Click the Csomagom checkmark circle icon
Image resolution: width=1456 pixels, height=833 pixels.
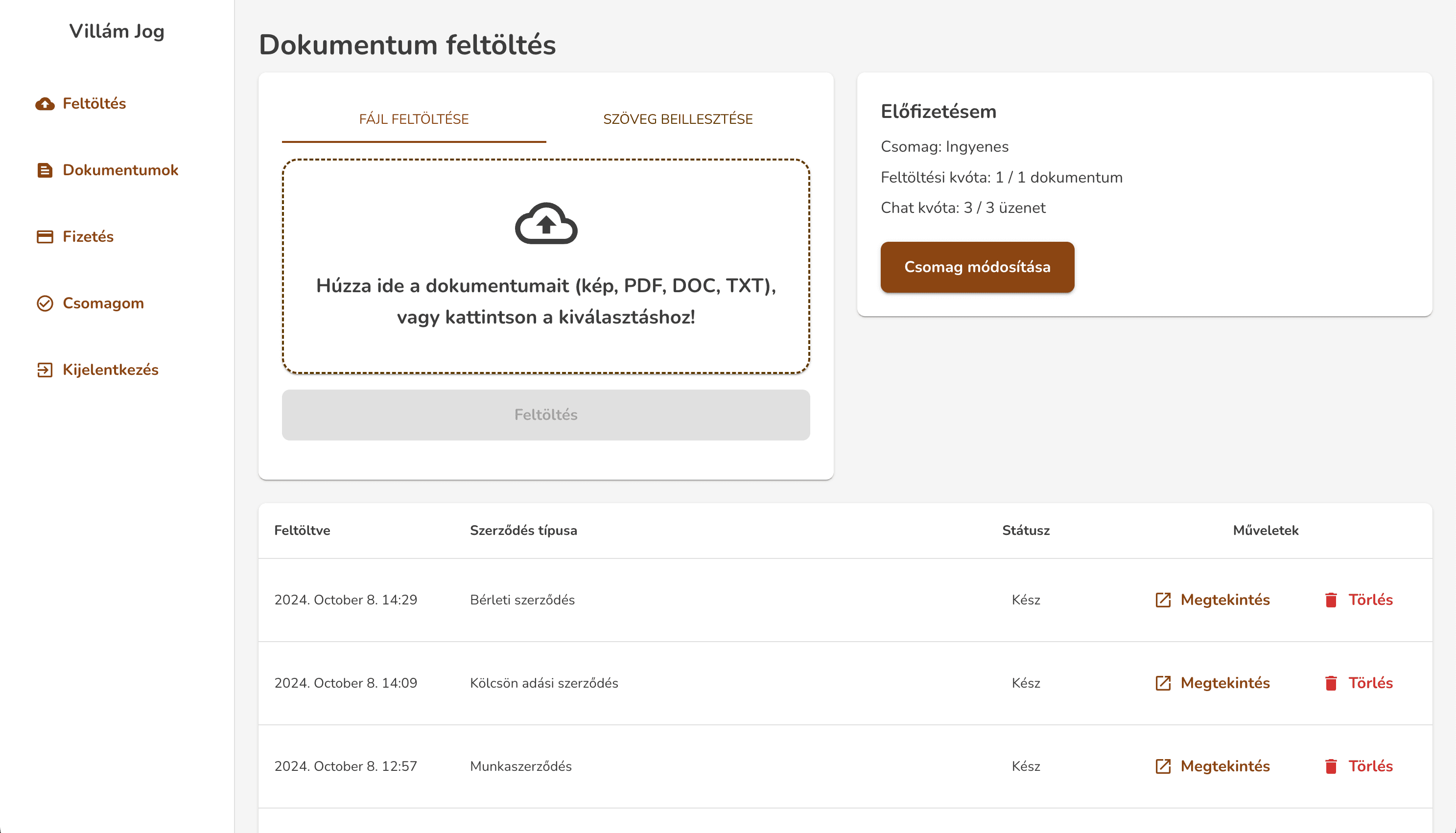point(45,303)
